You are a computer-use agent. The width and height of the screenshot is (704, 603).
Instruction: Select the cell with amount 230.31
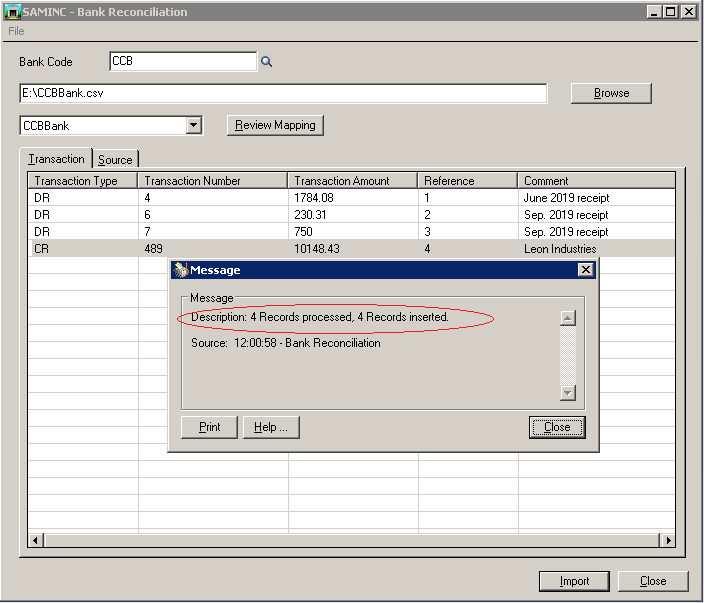click(x=353, y=215)
